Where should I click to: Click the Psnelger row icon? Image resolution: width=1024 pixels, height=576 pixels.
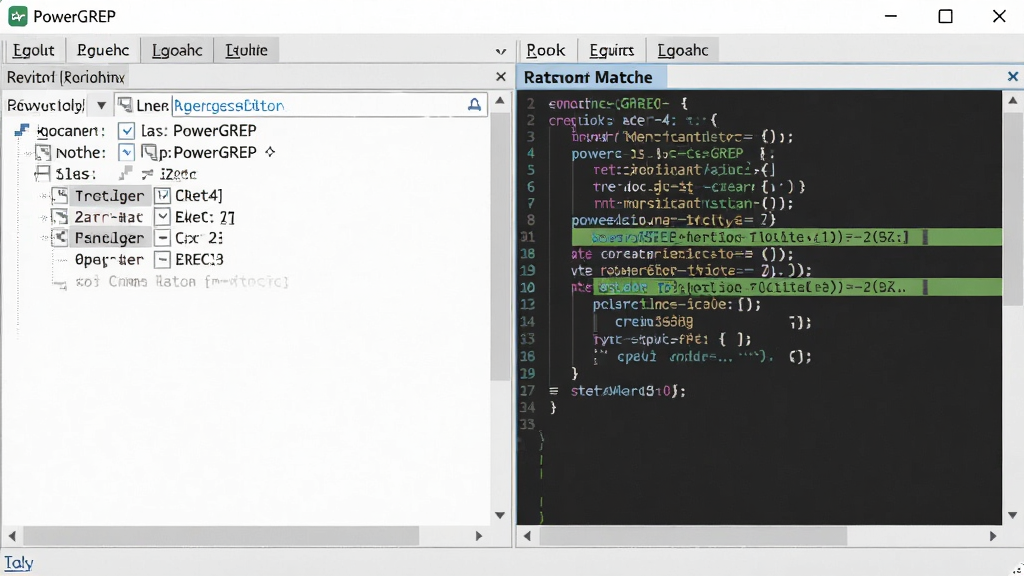pyautogui.click(x=59, y=238)
